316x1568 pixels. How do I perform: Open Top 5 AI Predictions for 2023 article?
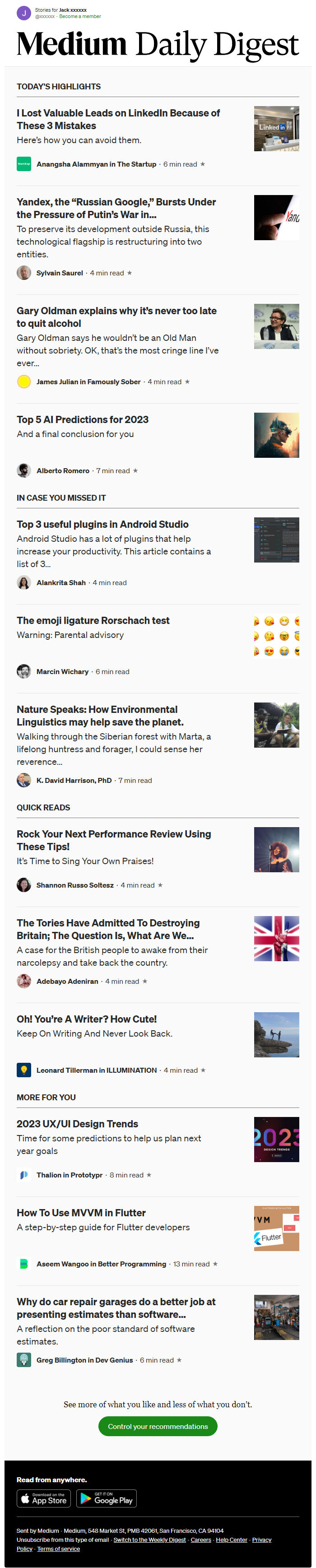82,419
